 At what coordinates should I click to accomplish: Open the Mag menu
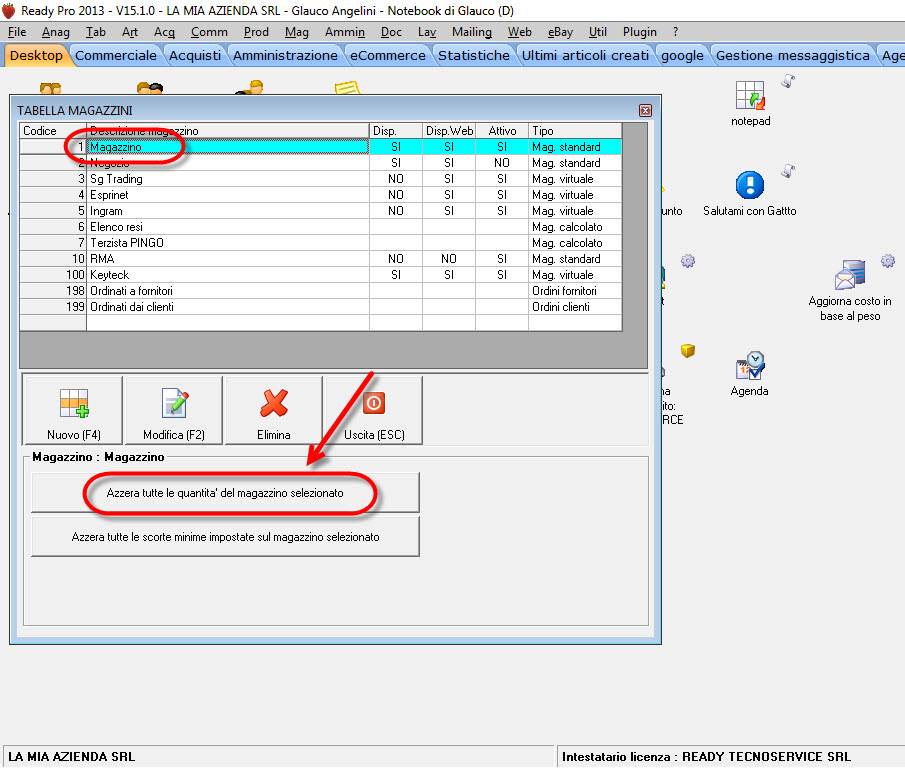tap(297, 32)
